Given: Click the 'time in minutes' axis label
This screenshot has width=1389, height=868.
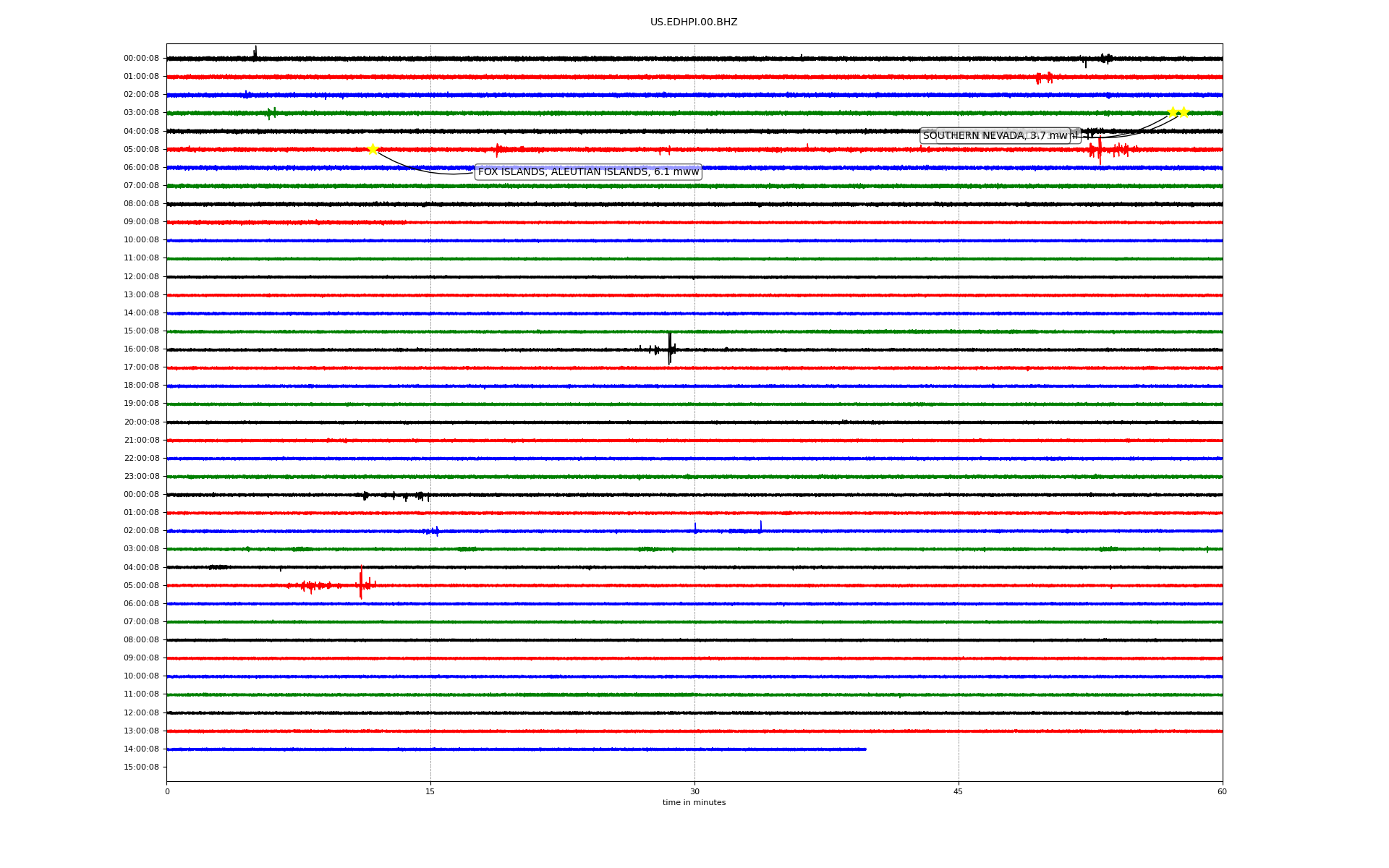Looking at the screenshot, I should pyautogui.click(x=694, y=803).
